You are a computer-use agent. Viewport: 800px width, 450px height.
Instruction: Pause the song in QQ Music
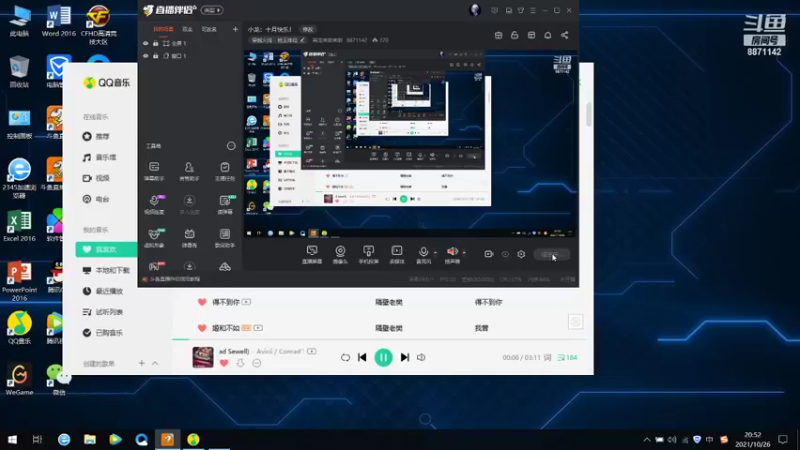383,357
